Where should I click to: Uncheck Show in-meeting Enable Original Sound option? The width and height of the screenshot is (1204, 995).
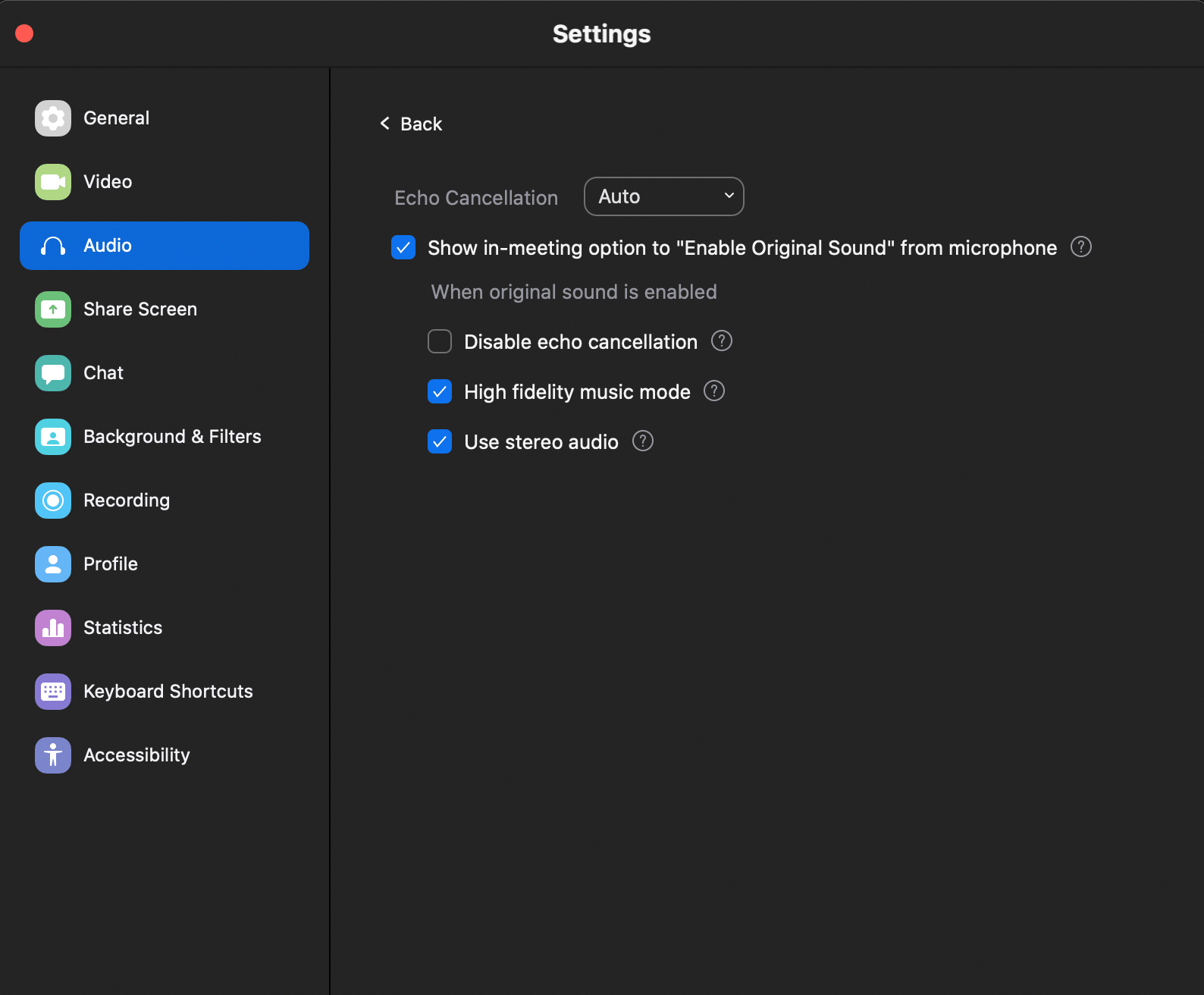click(403, 247)
